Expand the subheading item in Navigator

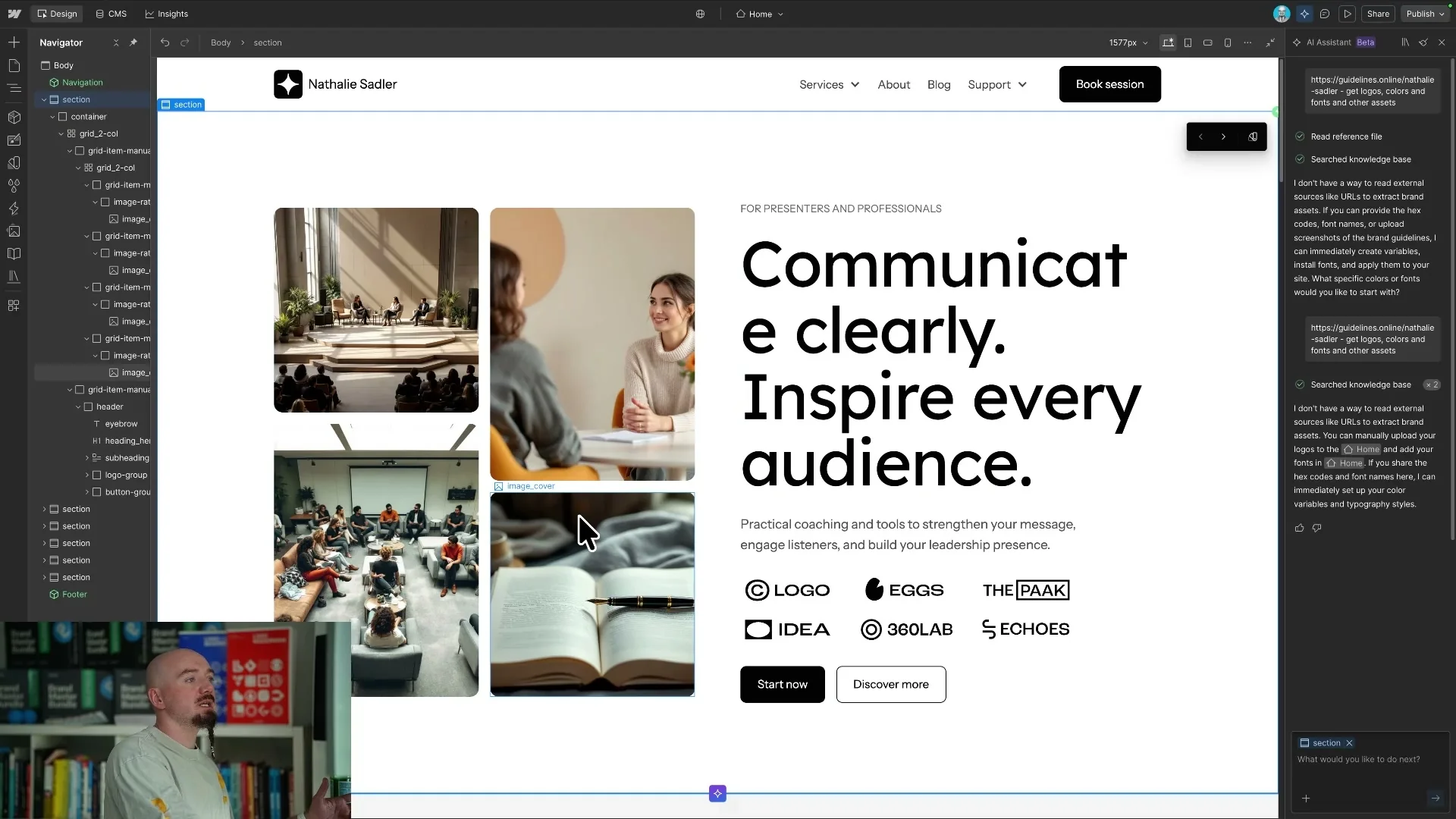(87, 458)
